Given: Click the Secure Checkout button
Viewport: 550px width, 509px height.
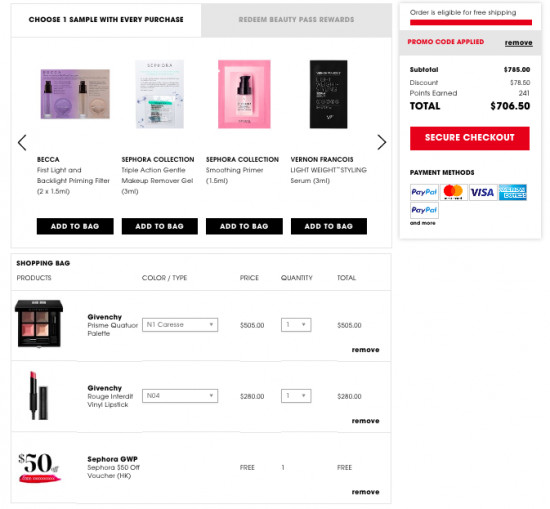Looking at the screenshot, I should tap(469, 138).
